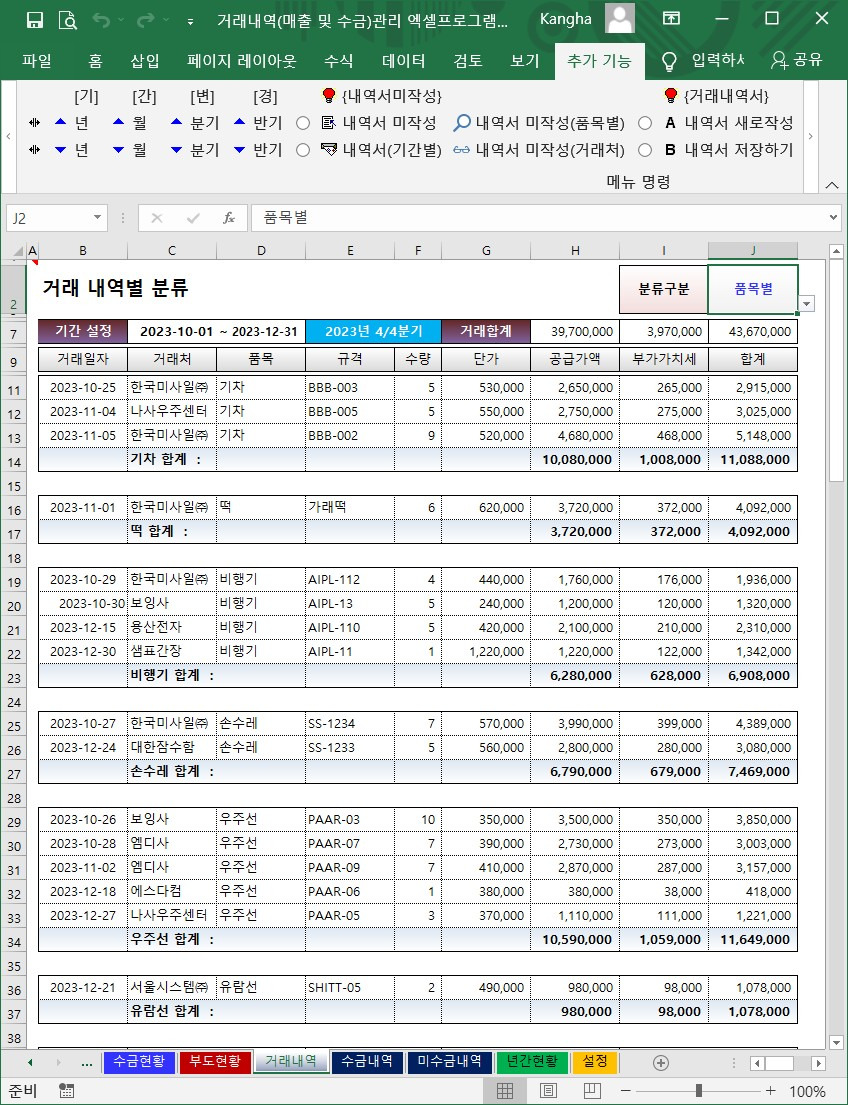This screenshot has width=848, height=1105.
Task: Switch to the 검토 ribbon tab
Action: [x=467, y=61]
